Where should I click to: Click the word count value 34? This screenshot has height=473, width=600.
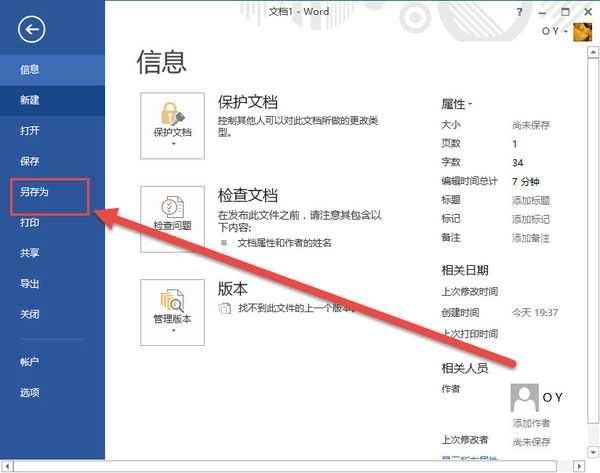coord(517,163)
